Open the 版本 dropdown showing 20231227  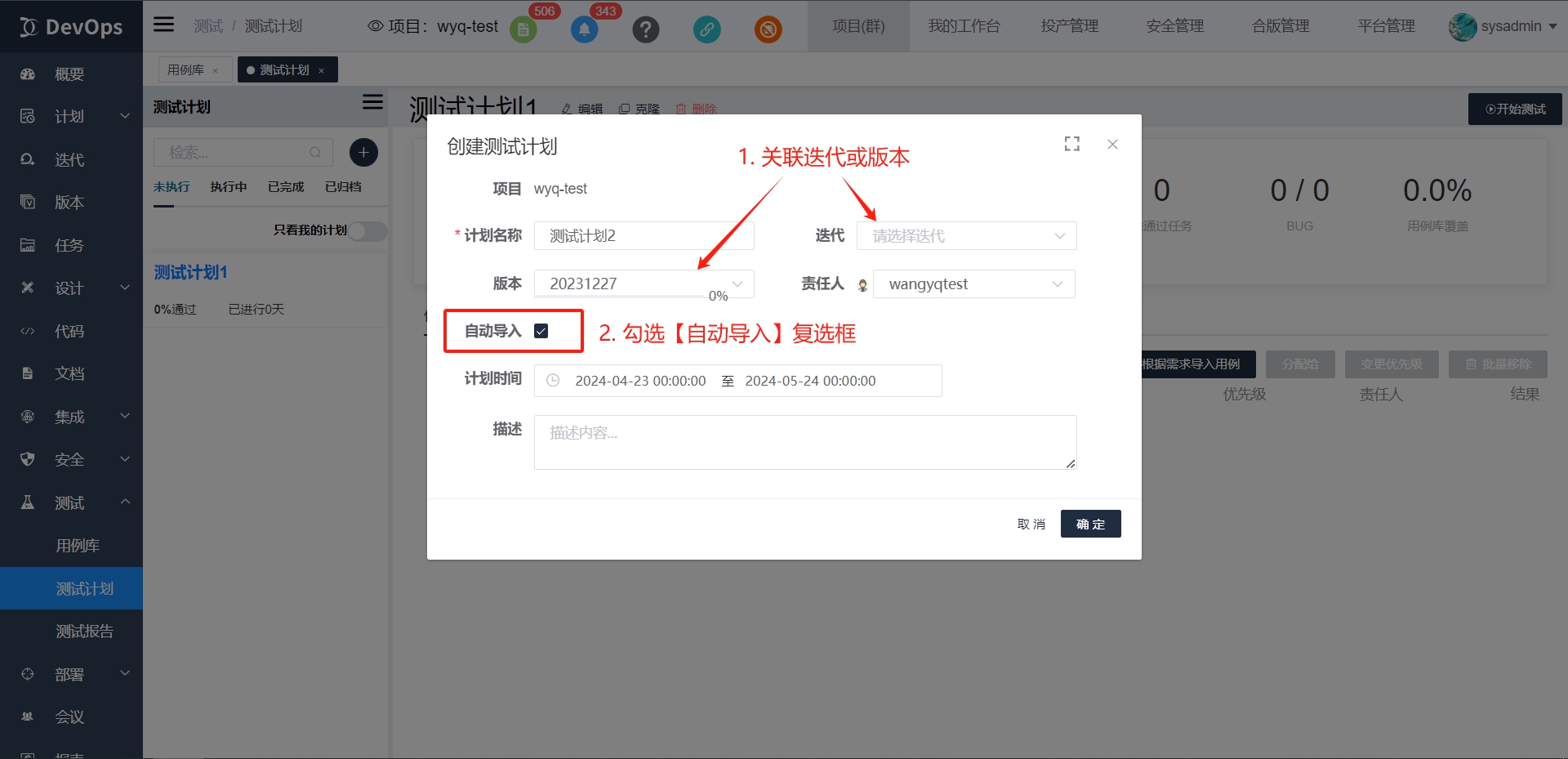644,284
